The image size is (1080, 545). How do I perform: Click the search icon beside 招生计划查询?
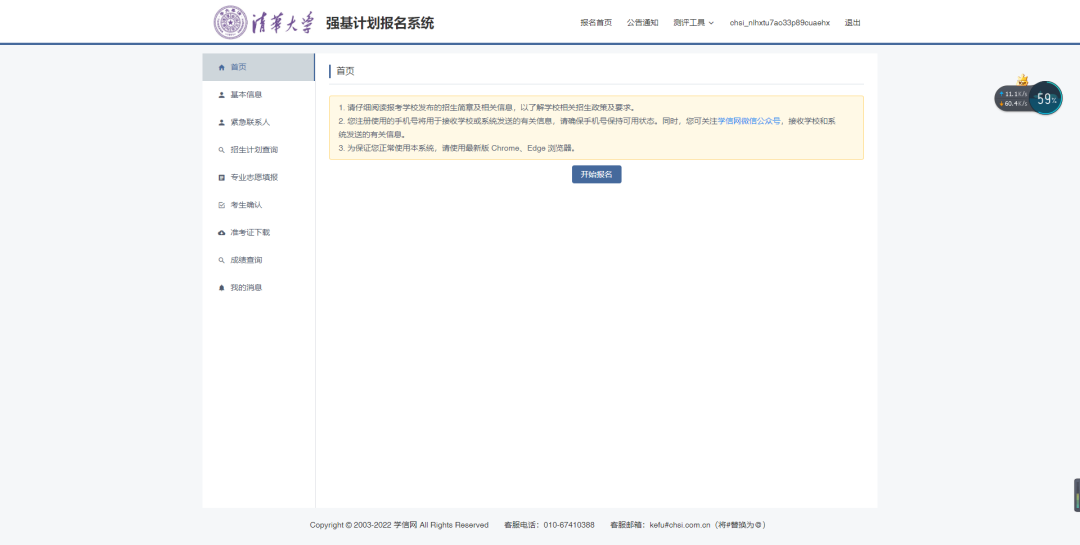tap(221, 150)
